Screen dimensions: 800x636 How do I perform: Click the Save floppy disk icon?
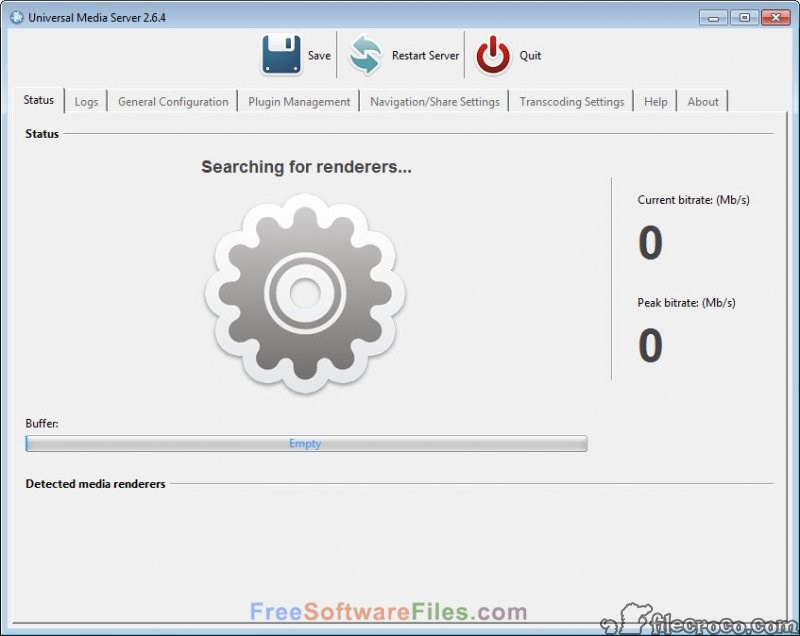281,55
